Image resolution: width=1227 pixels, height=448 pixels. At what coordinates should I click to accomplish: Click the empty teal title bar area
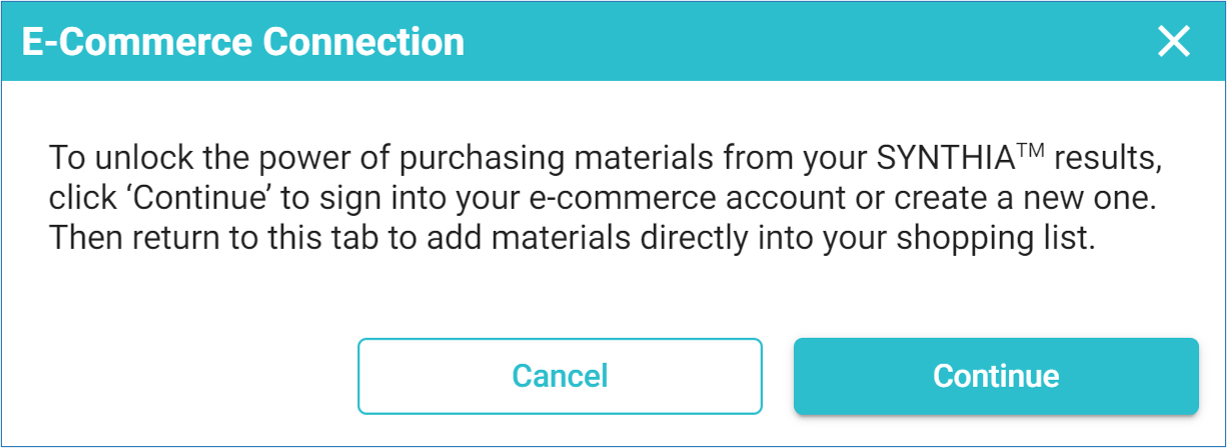coord(800,42)
